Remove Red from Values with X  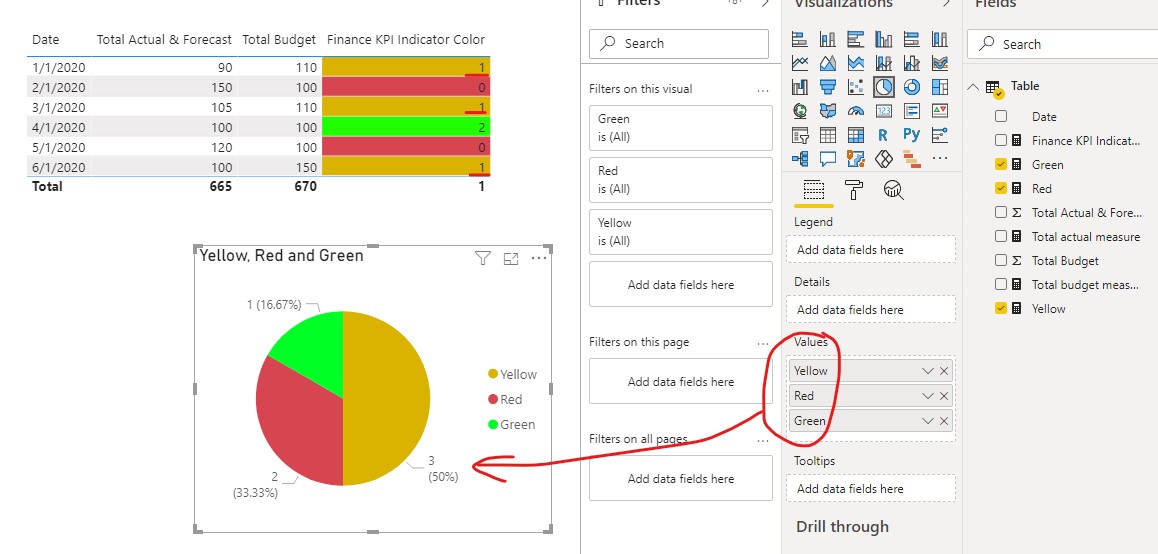[x=944, y=396]
